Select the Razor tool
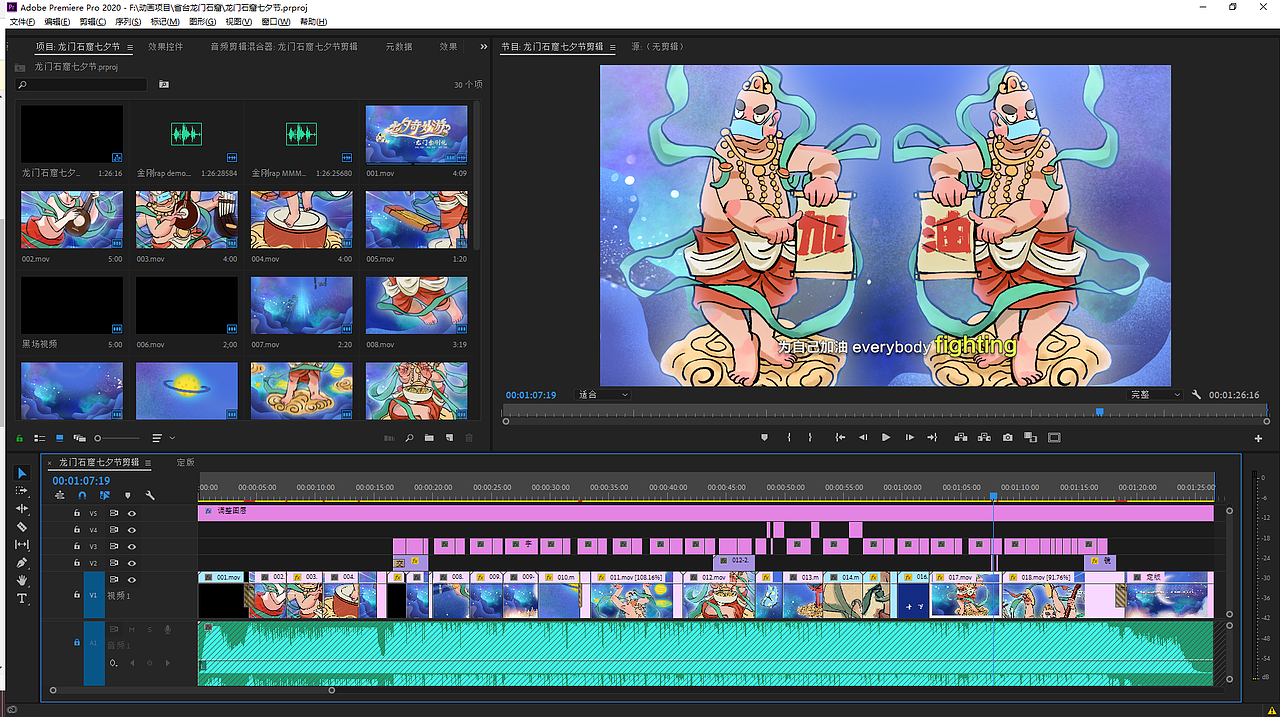 [22, 527]
